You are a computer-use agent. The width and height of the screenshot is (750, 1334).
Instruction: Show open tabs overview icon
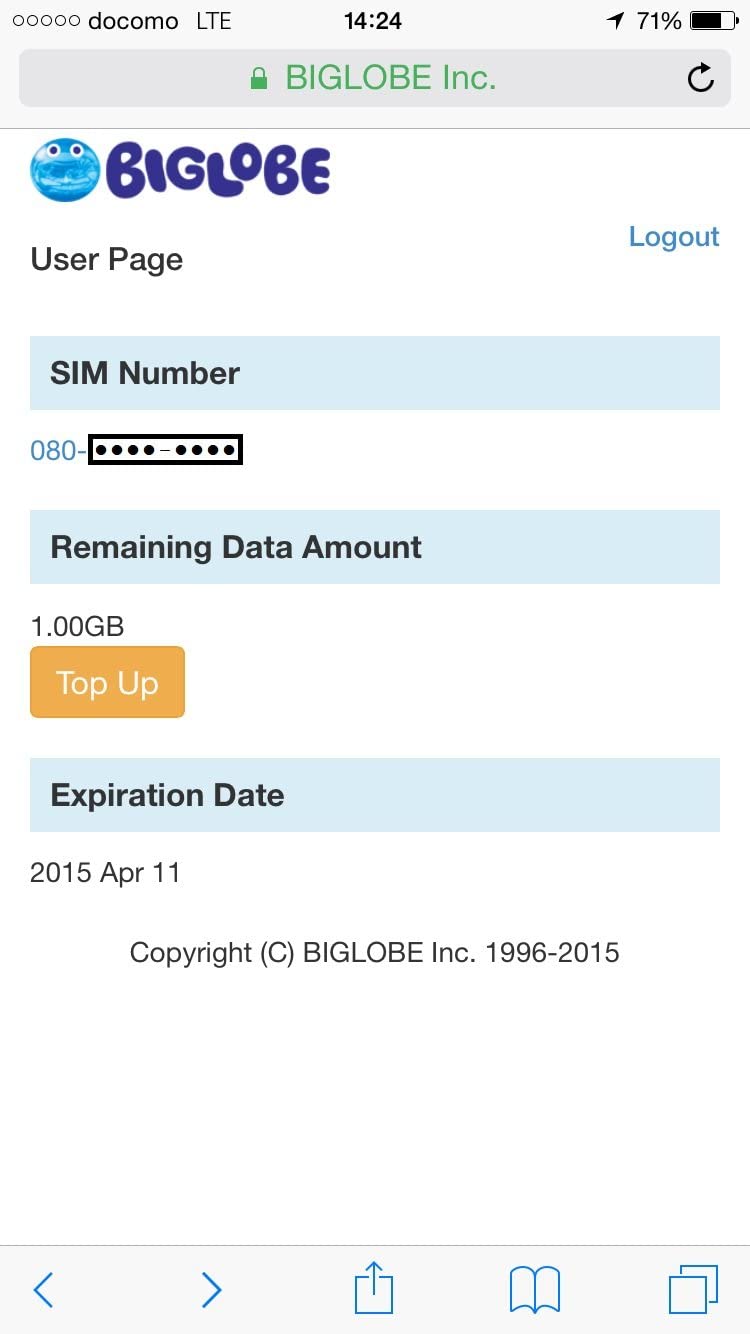(693, 1289)
